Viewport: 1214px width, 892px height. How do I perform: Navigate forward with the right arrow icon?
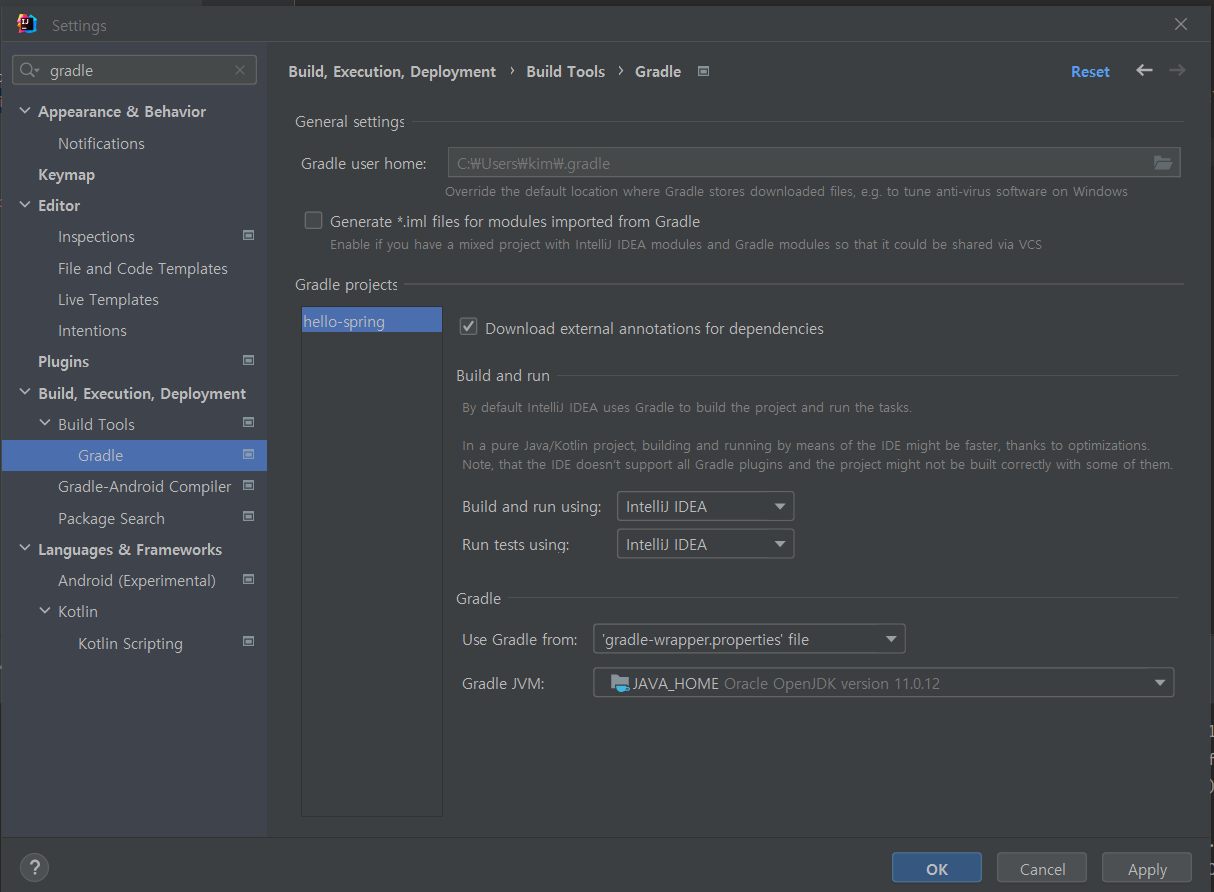1177,70
